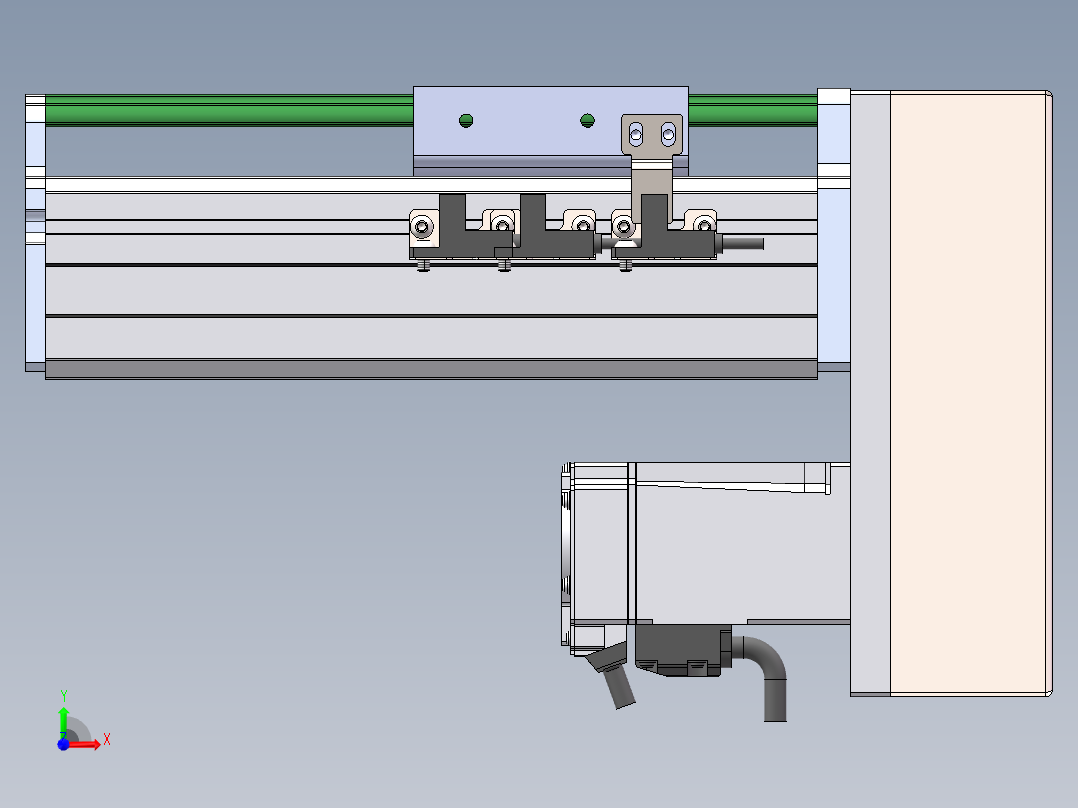Select the peach-colored belt cover on the right
Image resolution: width=1078 pixels, height=808 pixels.
[x=971, y=393]
